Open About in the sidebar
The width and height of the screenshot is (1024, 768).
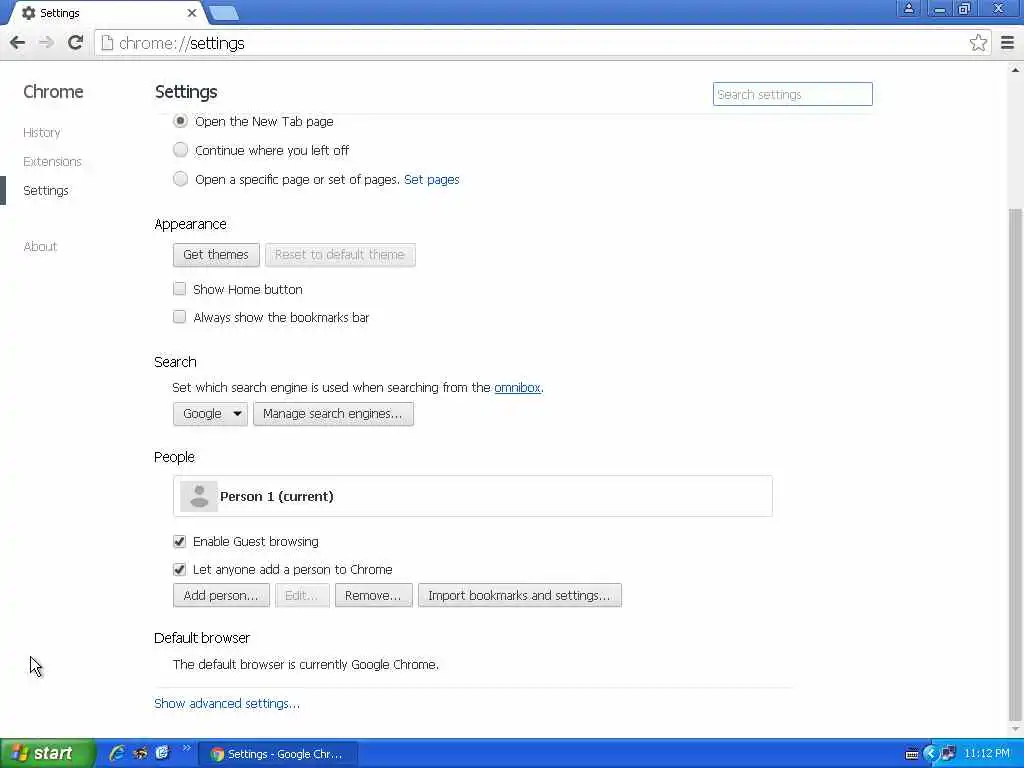point(40,246)
